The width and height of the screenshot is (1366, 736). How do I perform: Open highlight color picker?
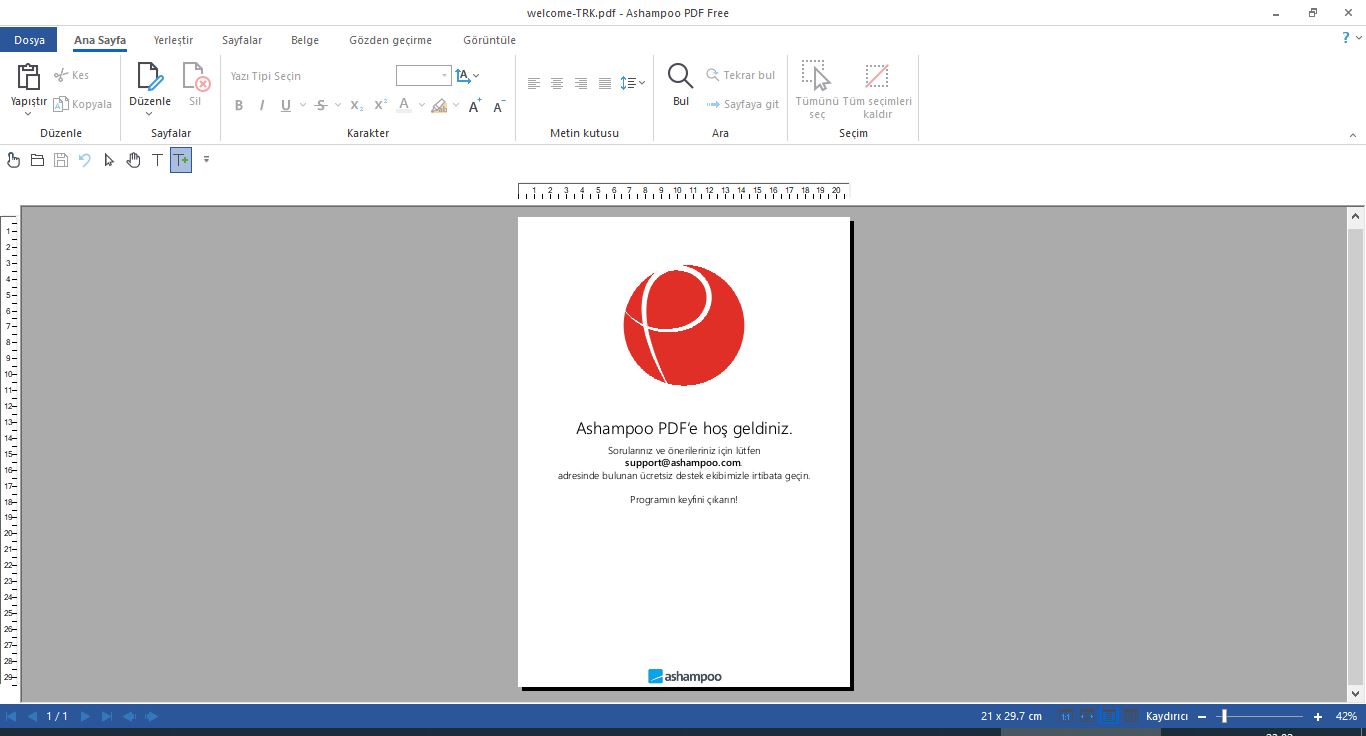439,105
